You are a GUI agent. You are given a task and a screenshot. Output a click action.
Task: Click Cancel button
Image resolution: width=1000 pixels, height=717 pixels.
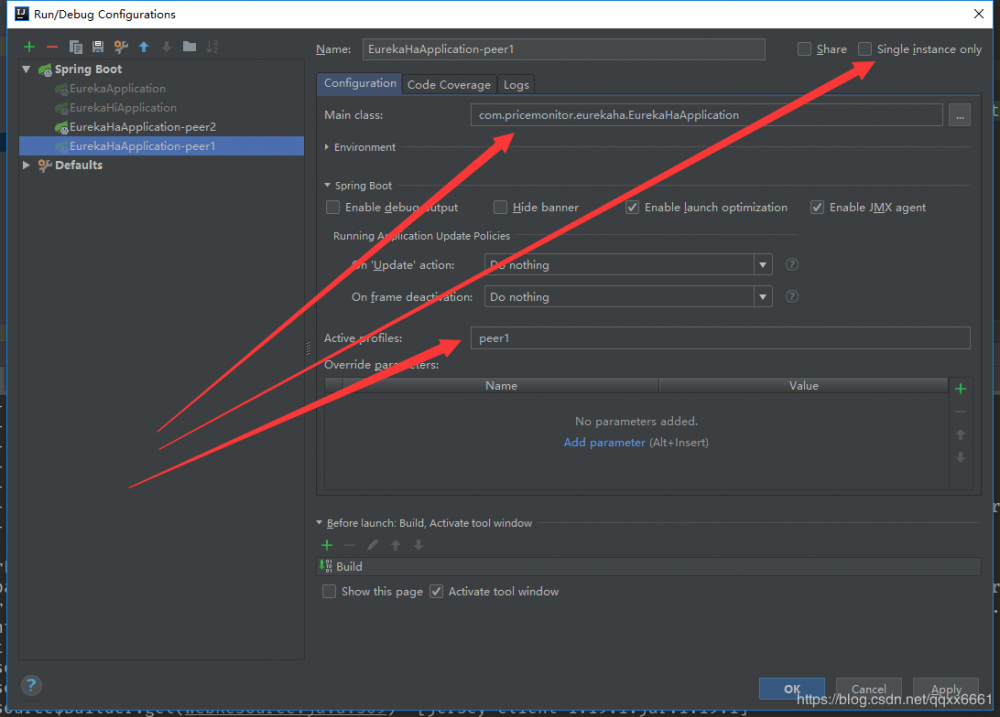869,689
